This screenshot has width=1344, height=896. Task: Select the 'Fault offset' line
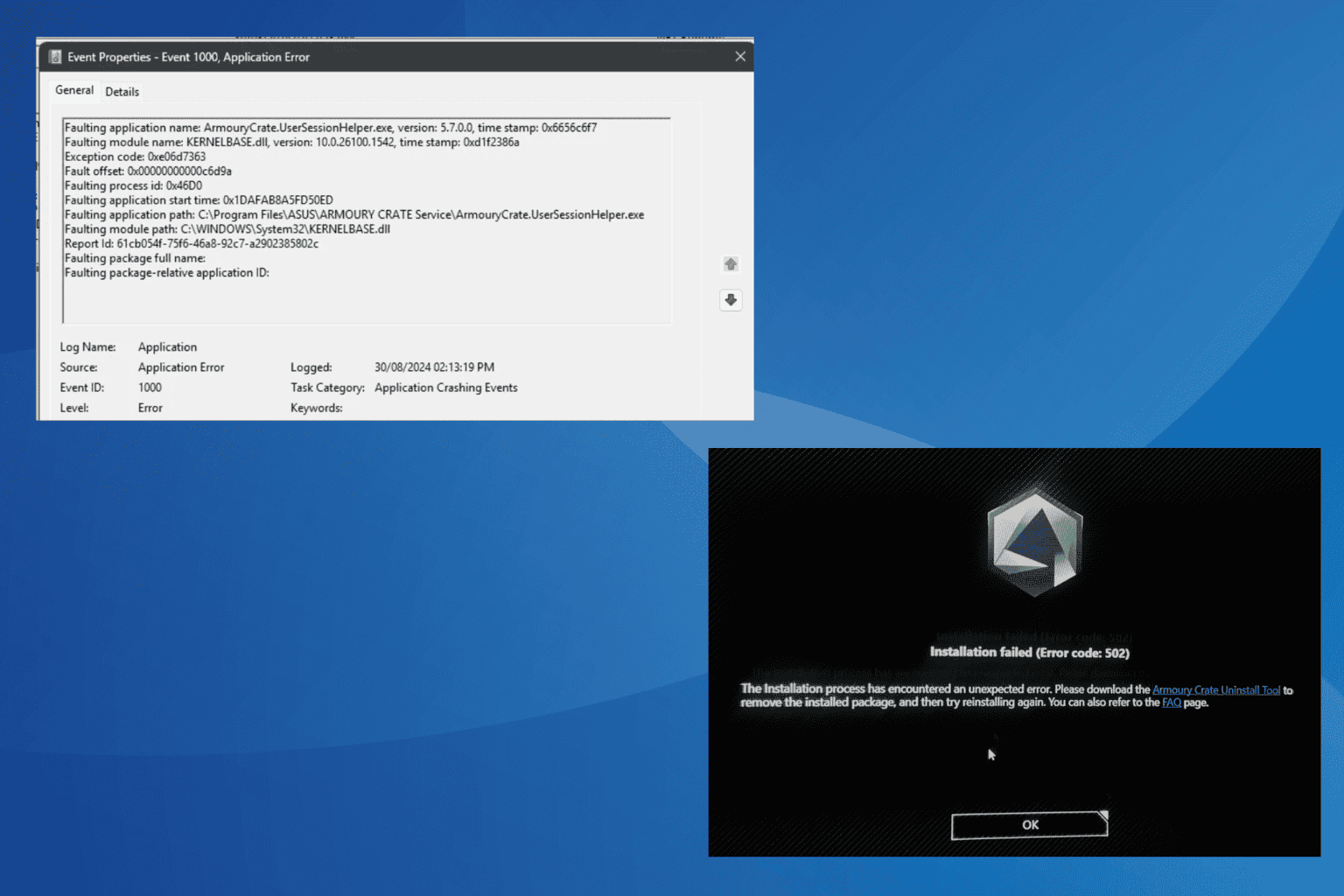(x=148, y=171)
